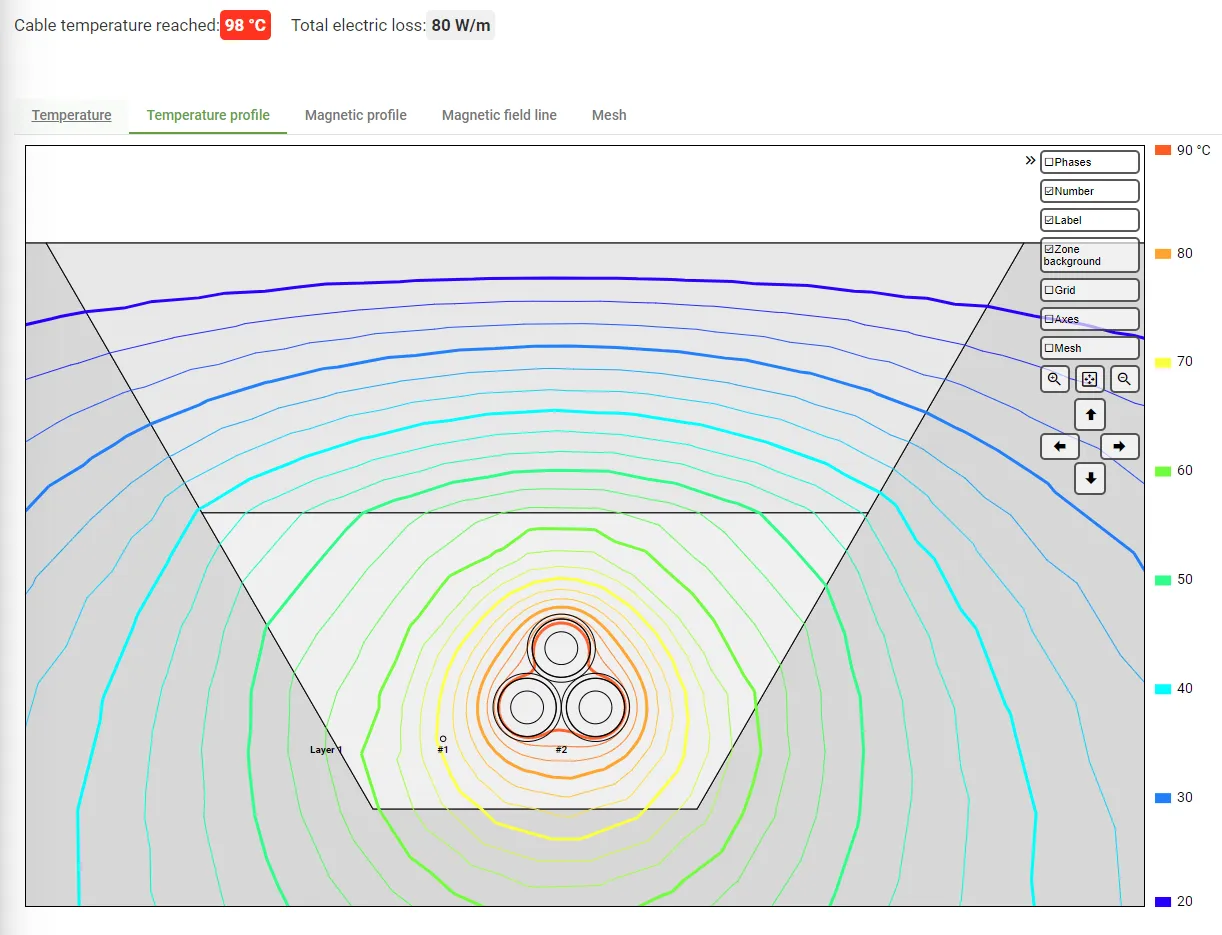Click the #2 cable label
This screenshot has height=935, width=1222.
pyautogui.click(x=562, y=749)
